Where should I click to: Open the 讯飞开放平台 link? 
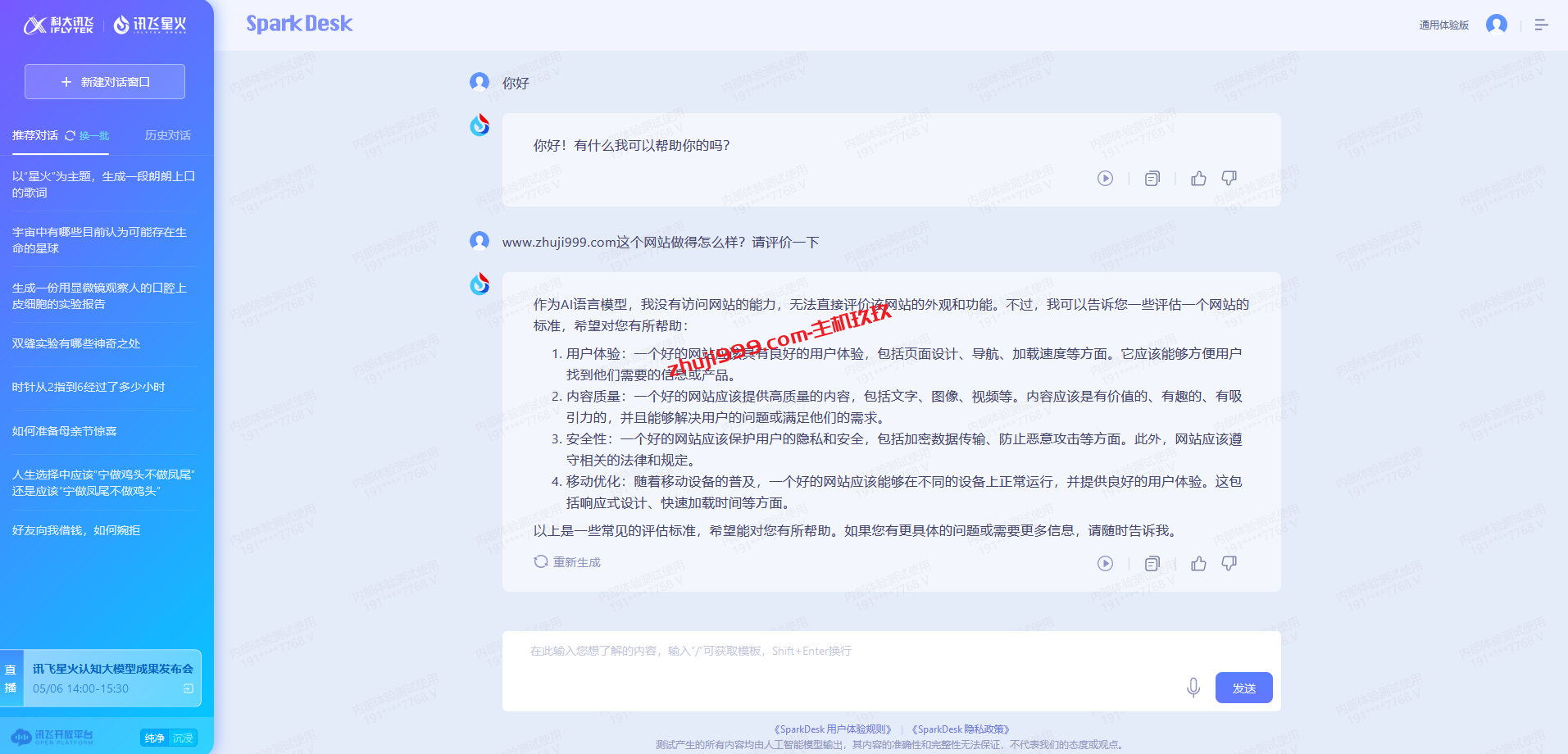52,737
